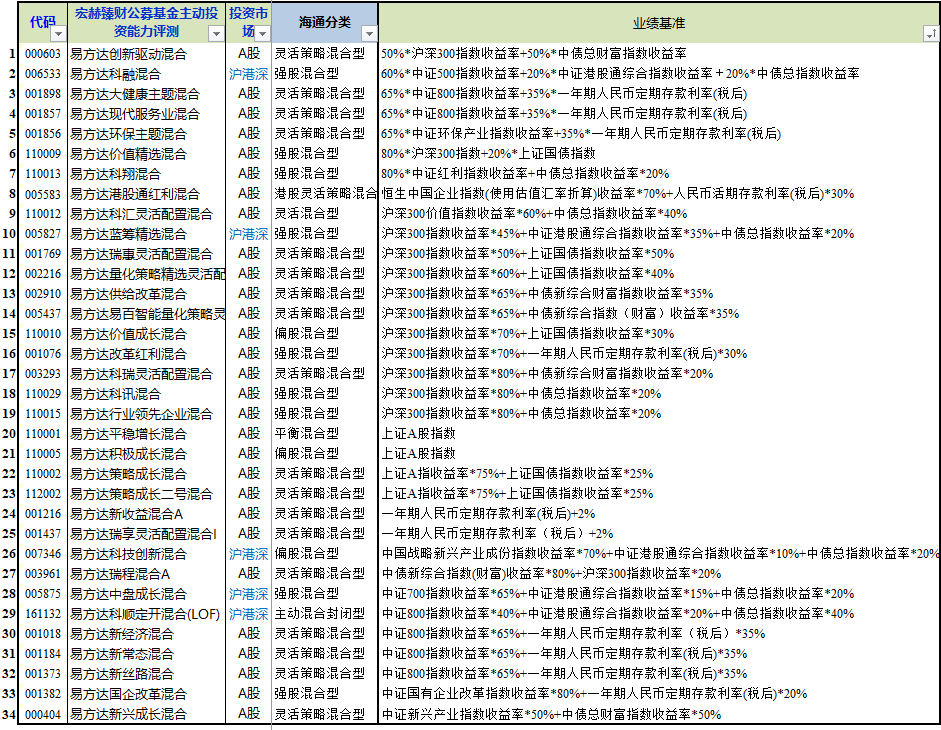
Task: Click the 港股灵活策略混合 classification cell
Action: pos(325,194)
